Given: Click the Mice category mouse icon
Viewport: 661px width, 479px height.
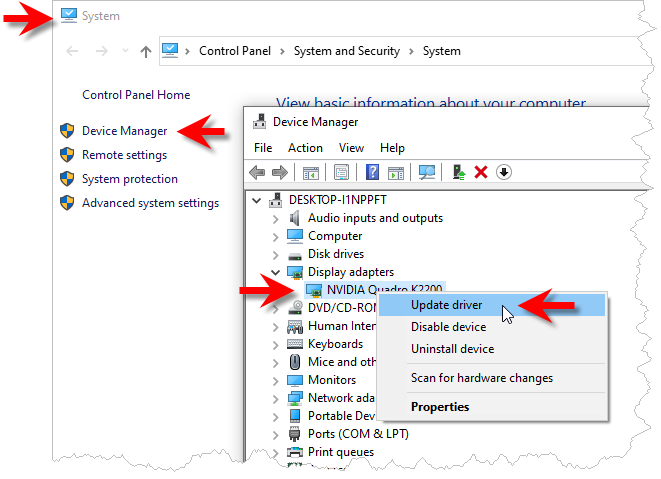Looking at the screenshot, I should point(295,362).
